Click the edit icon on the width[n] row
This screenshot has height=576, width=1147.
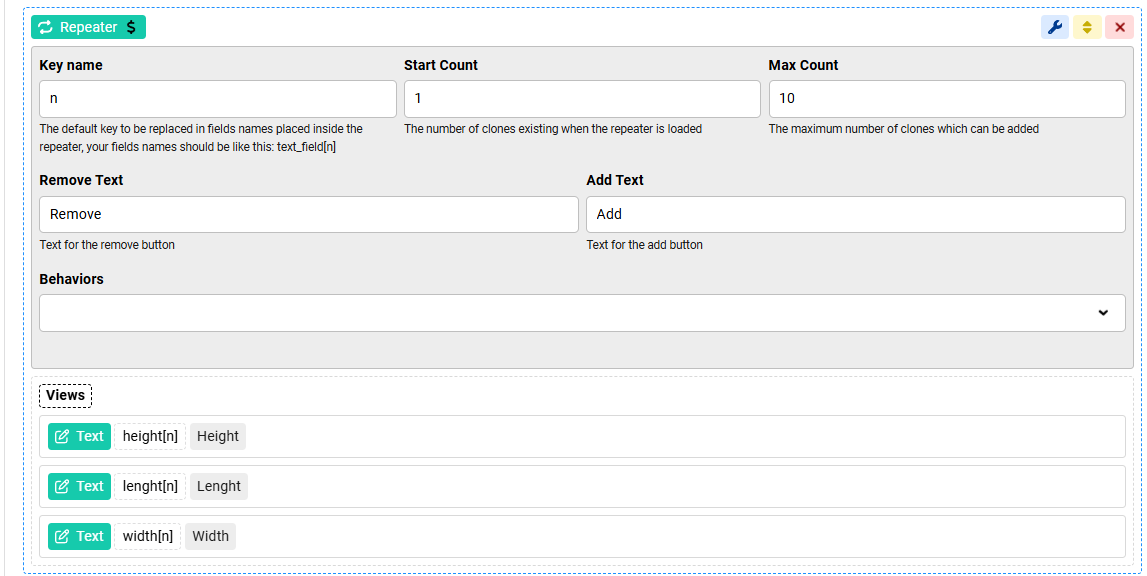click(62, 536)
